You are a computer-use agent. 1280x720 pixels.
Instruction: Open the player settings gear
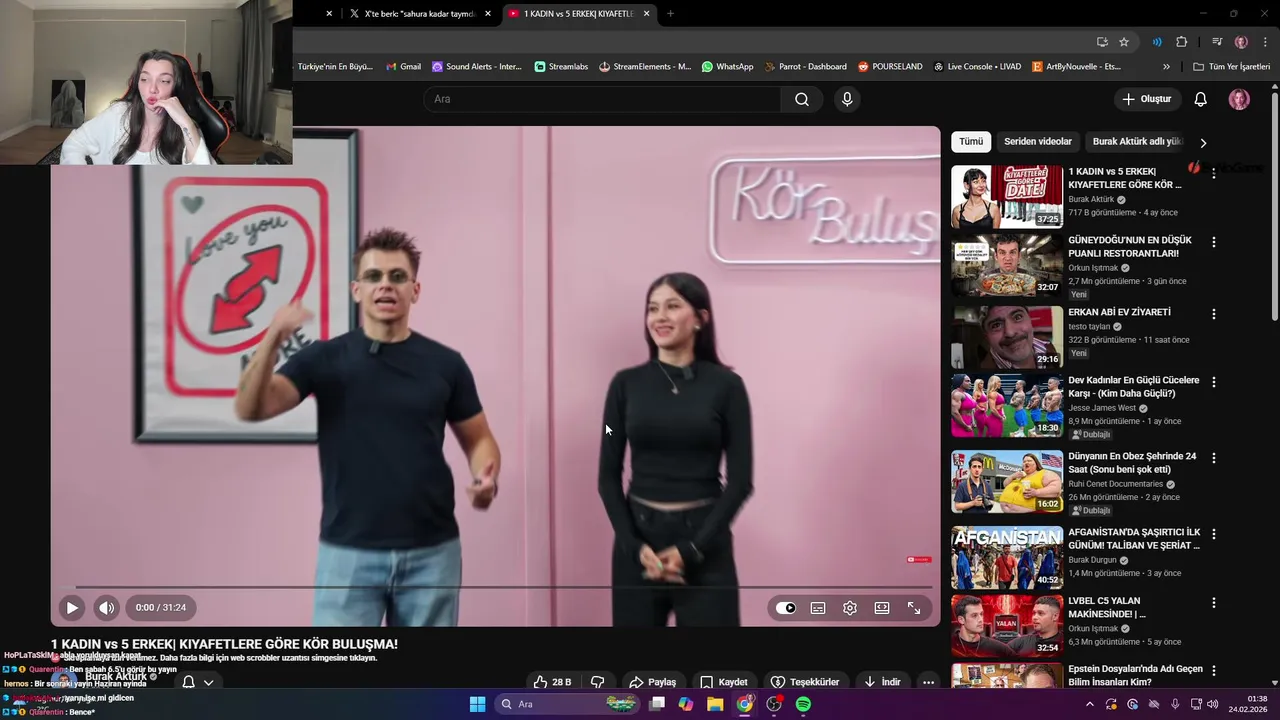[850, 608]
